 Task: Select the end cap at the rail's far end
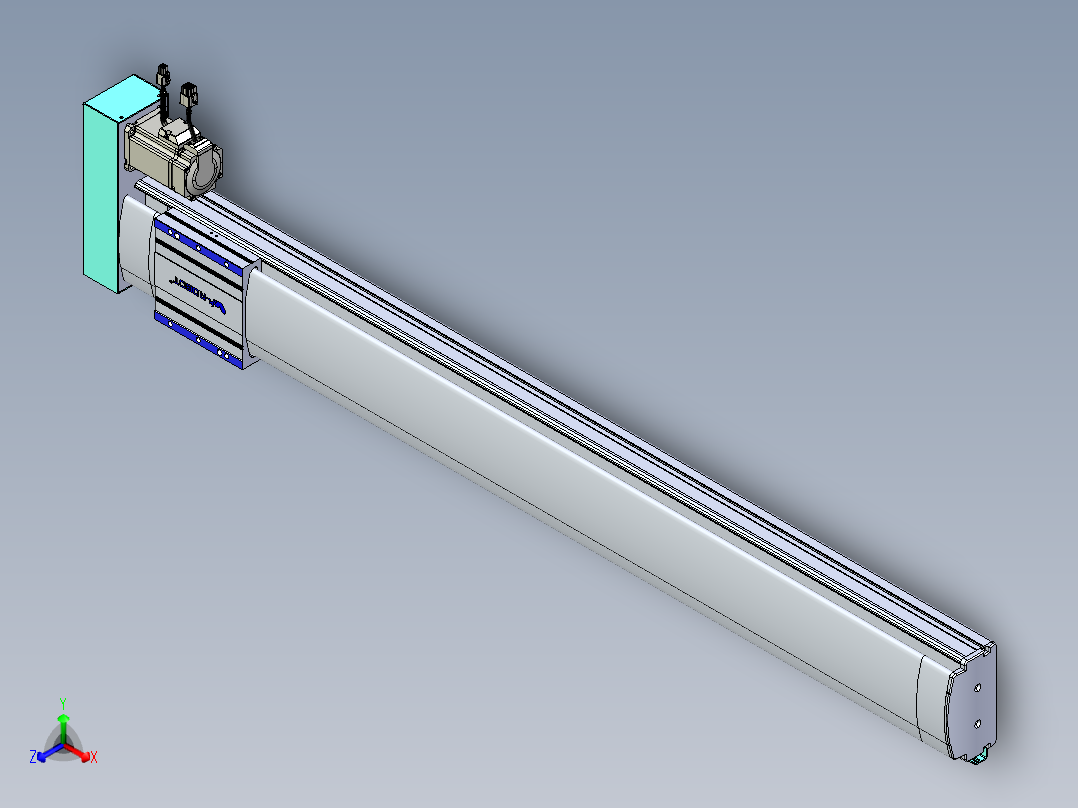971,705
